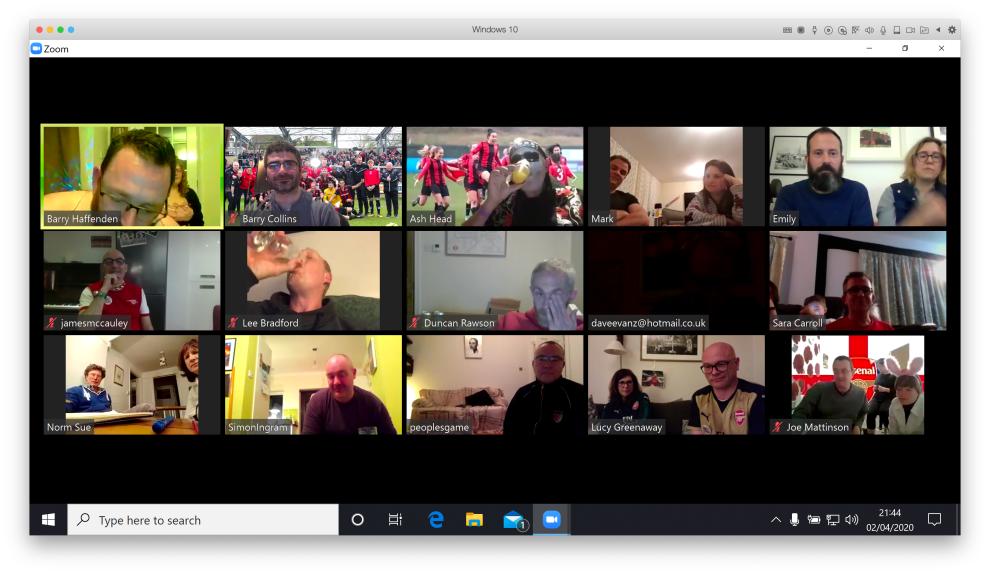Click the 'daveevanz@hotmail.co.uk' name label
This screenshot has height=574, width=990.
pos(648,323)
